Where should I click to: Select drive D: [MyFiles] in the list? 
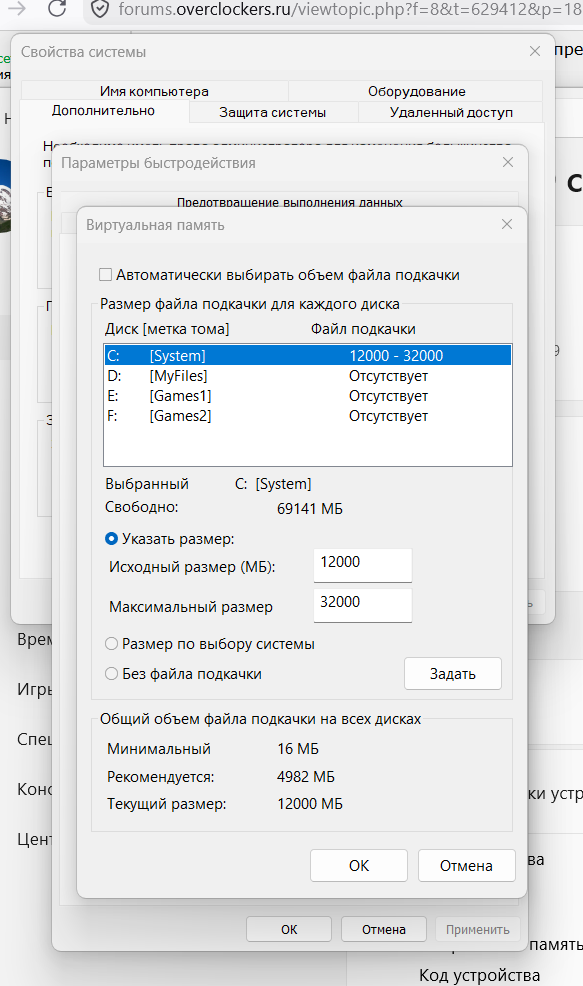point(250,375)
